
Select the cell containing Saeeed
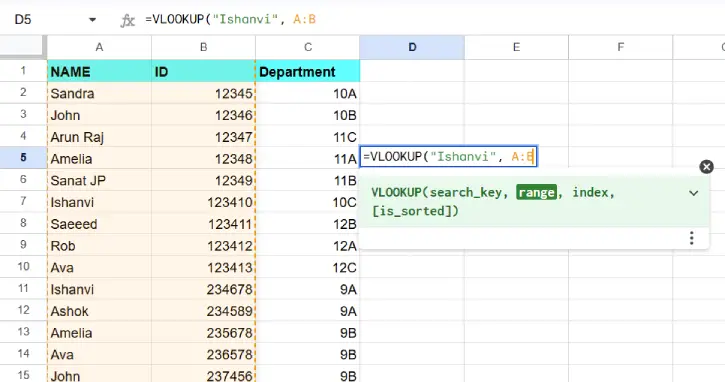tap(99, 224)
